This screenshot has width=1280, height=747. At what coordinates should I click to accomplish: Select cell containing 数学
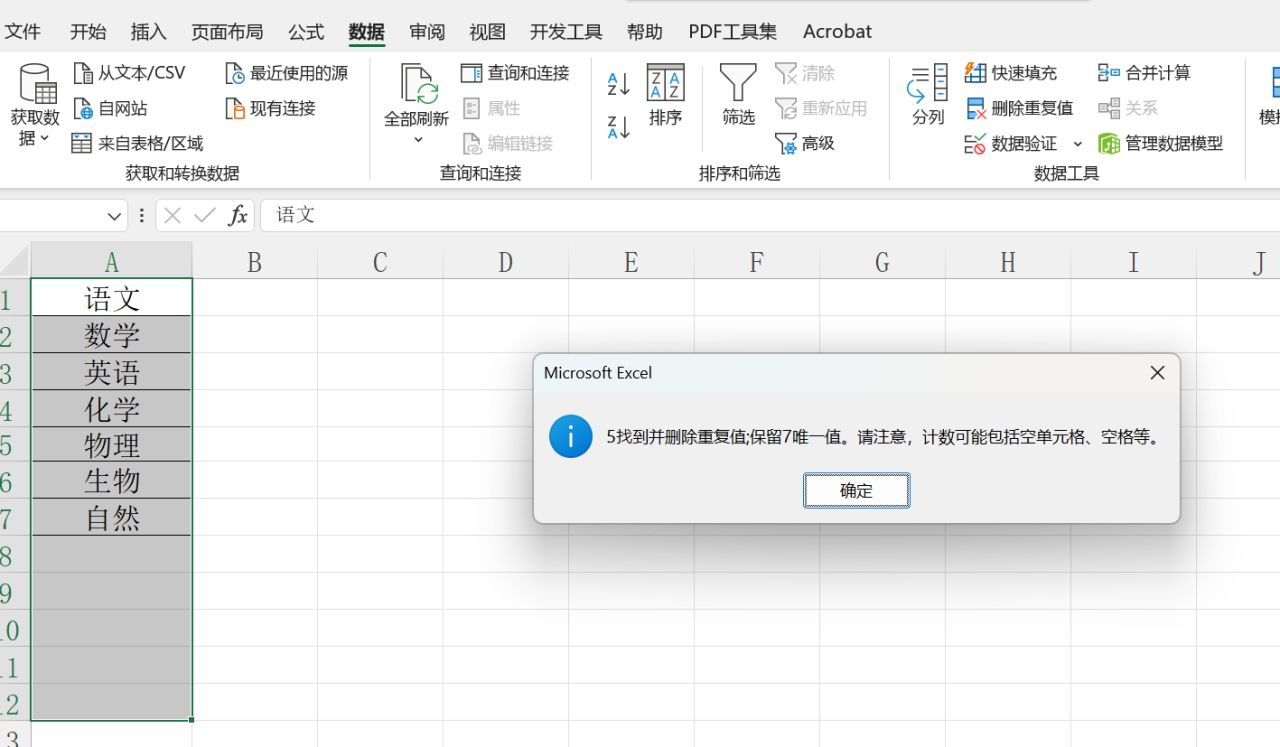[x=112, y=335]
